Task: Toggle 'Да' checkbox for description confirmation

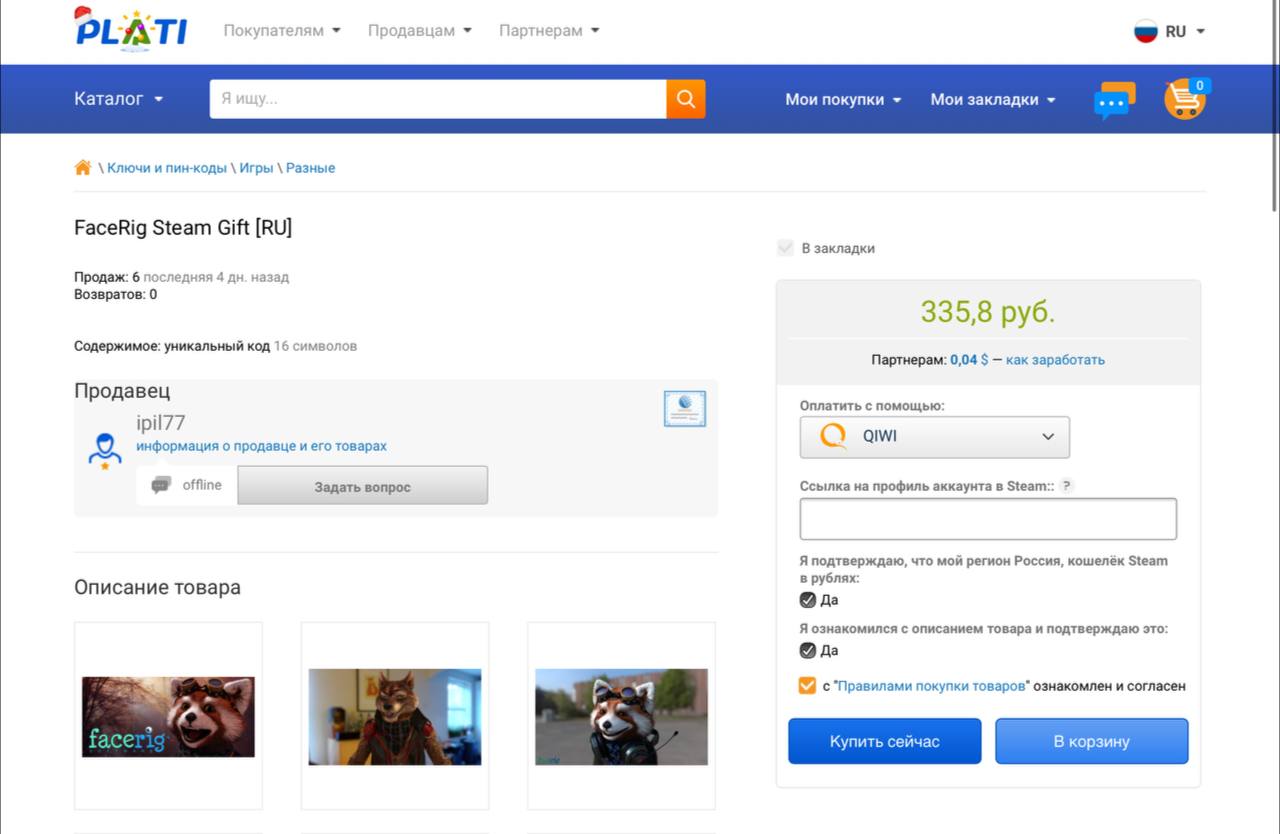Action: [808, 650]
